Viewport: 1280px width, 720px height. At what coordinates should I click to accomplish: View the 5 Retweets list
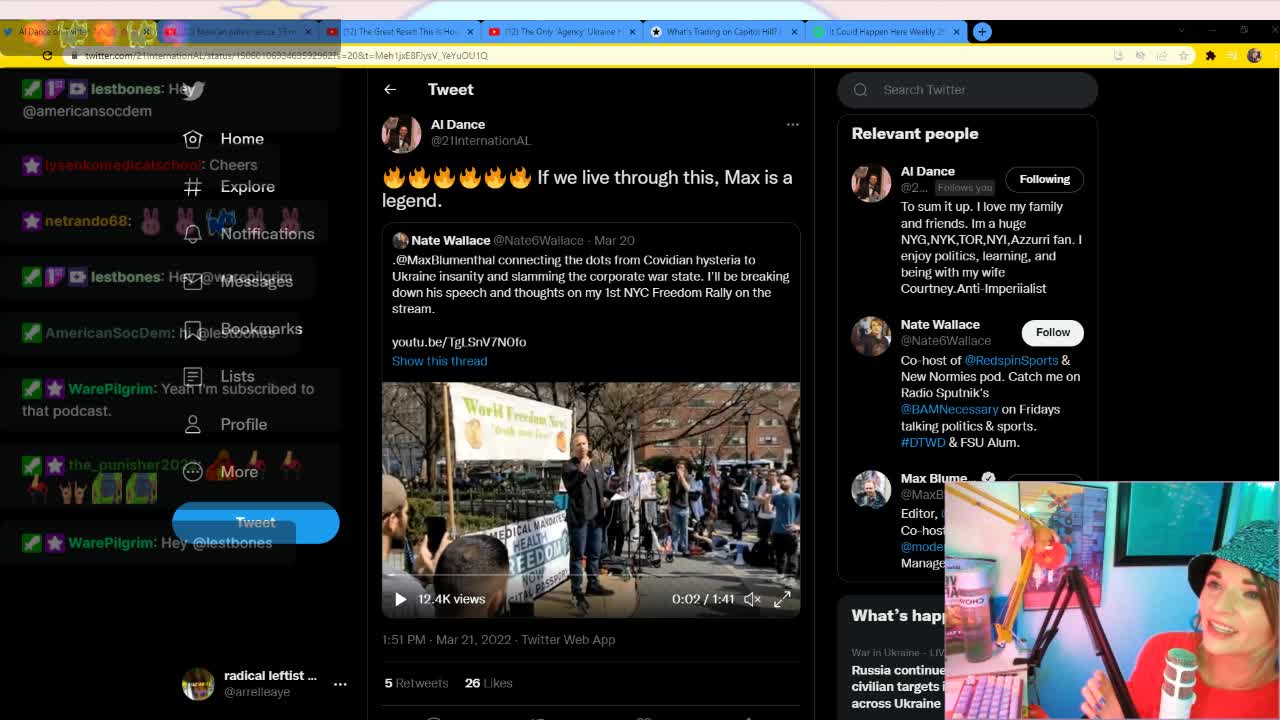click(x=416, y=683)
